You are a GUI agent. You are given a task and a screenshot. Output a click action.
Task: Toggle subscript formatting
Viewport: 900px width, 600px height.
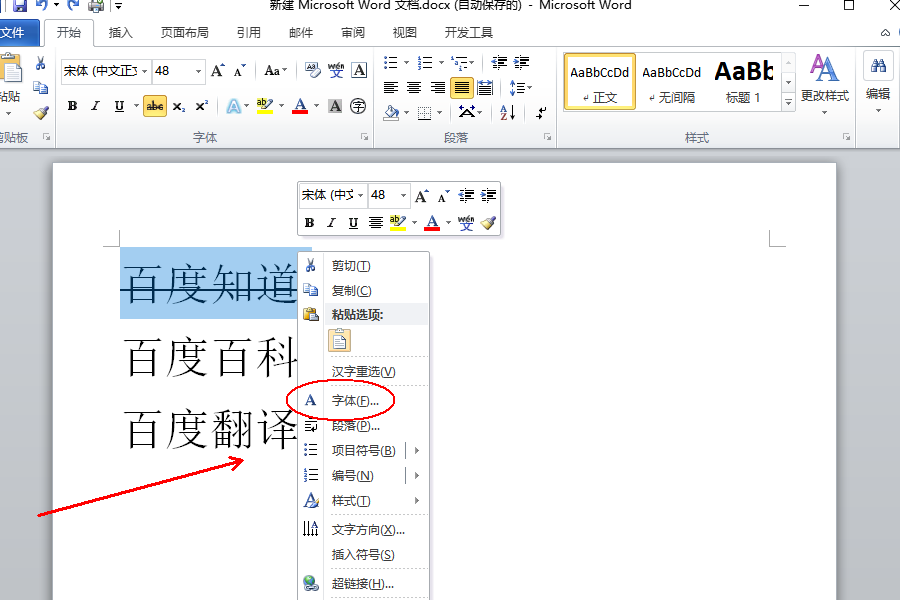point(179,107)
